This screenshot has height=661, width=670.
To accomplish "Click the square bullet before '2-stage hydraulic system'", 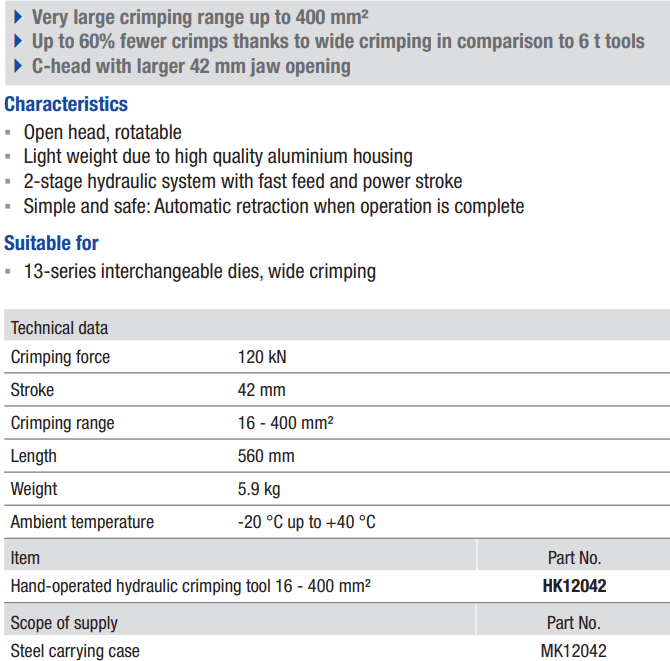I will [x=8, y=182].
